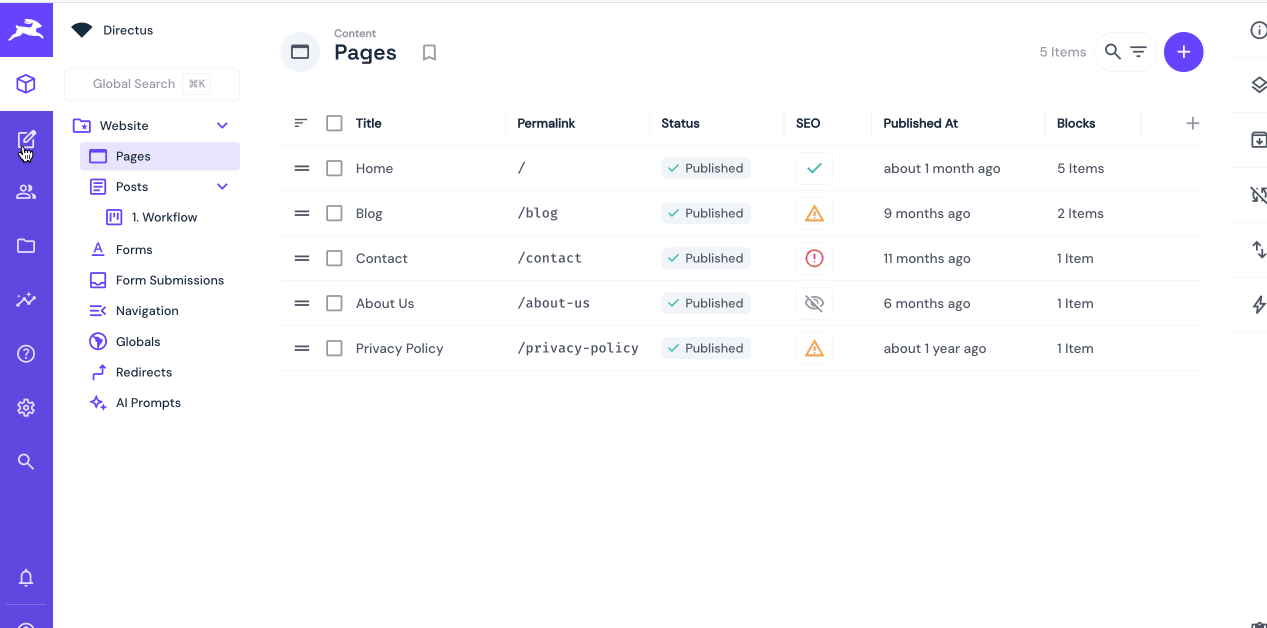Add a column with the plus icon
The height and width of the screenshot is (628, 1267).
pyautogui.click(x=1192, y=123)
